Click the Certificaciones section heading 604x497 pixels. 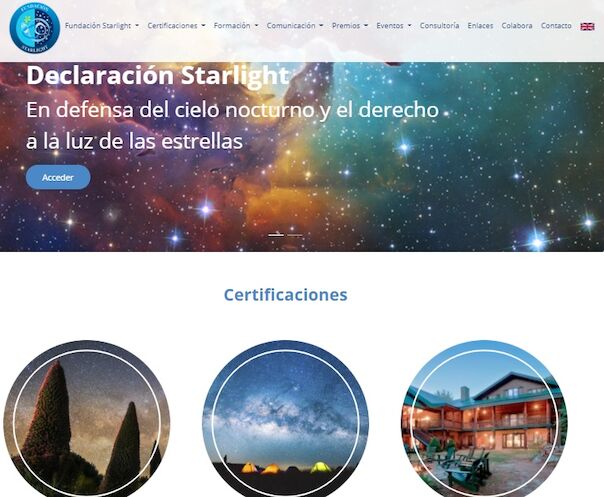point(285,295)
